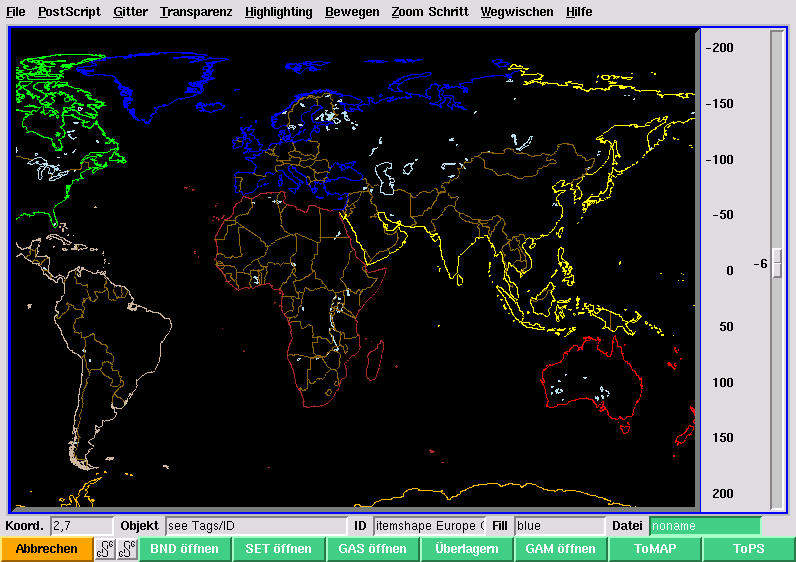Open the Wegwischen menu
796x562 pixels.
(517, 11)
